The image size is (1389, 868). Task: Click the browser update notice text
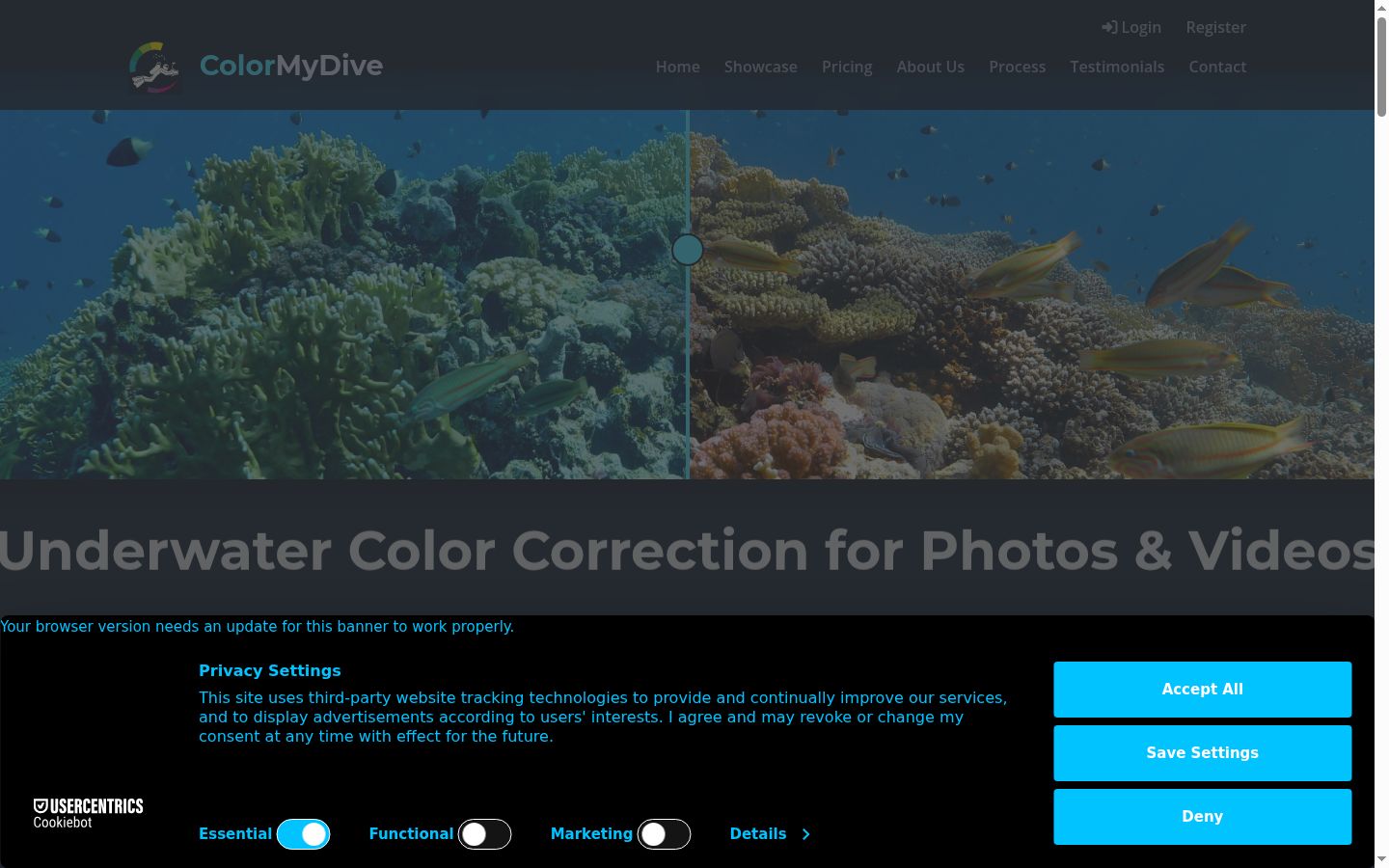point(257,626)
